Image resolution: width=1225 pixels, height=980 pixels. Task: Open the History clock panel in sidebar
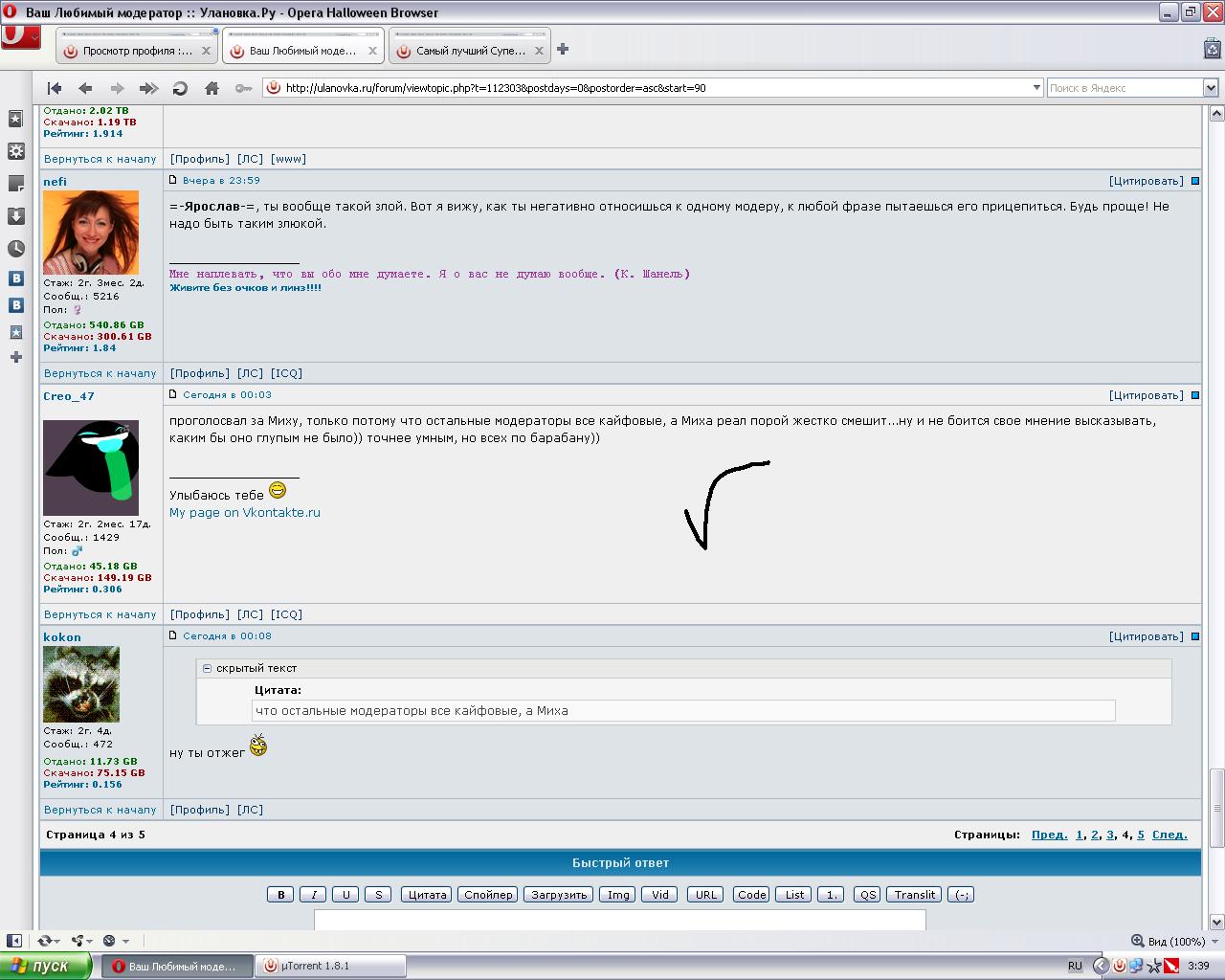pyautogui.click(x=16, y=248)
